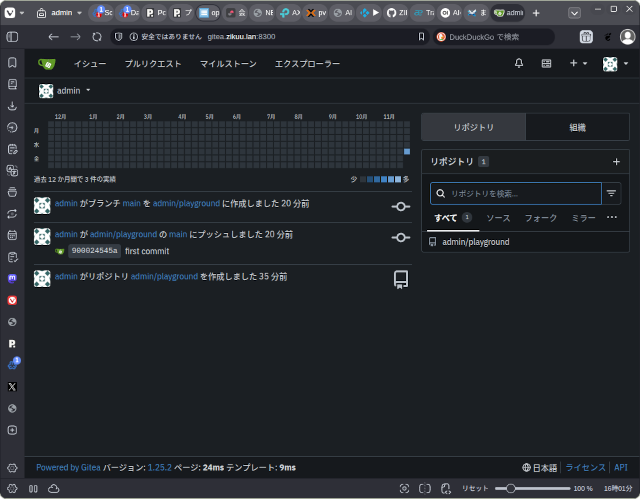This screenshot has width=640, height=499.
Task: Open the repository filter icon
Action: pos(611,193)
